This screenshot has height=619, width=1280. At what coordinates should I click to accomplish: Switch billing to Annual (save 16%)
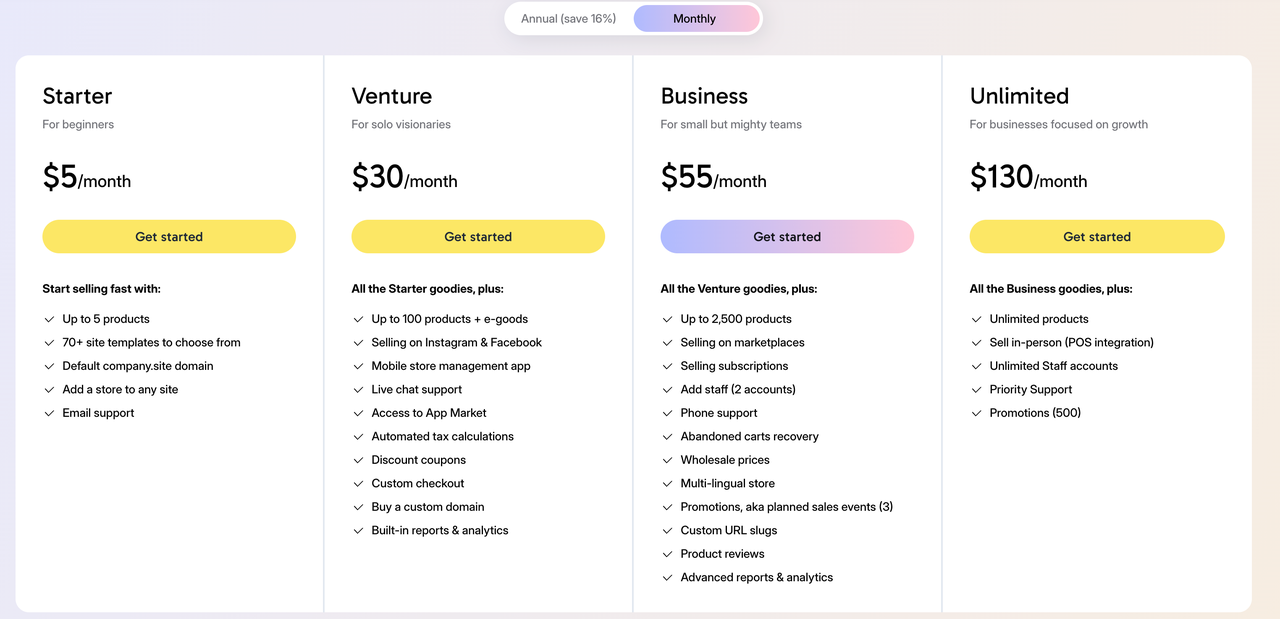[x=568, y=19]
